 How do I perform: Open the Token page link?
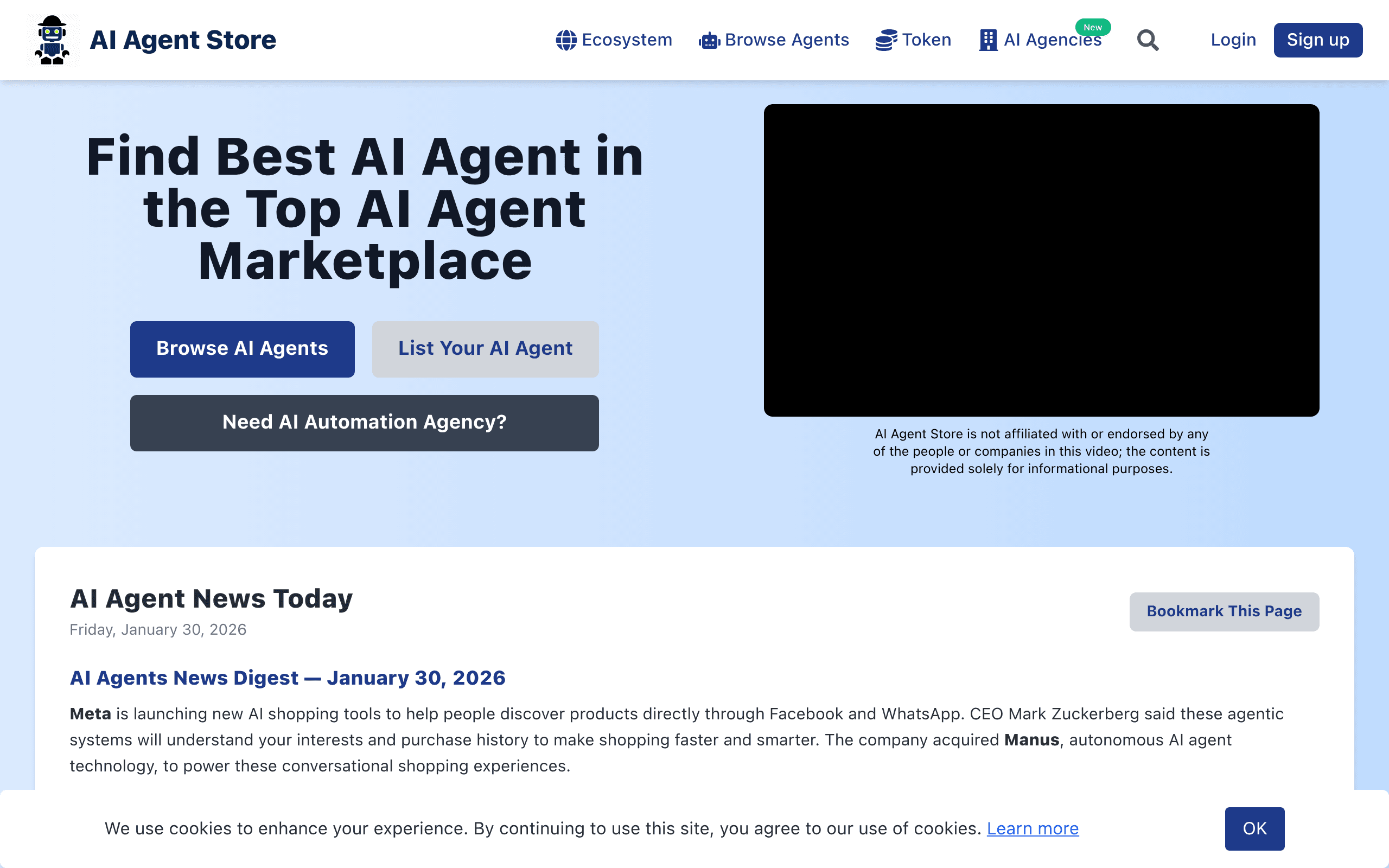click(x=913, y=40)
